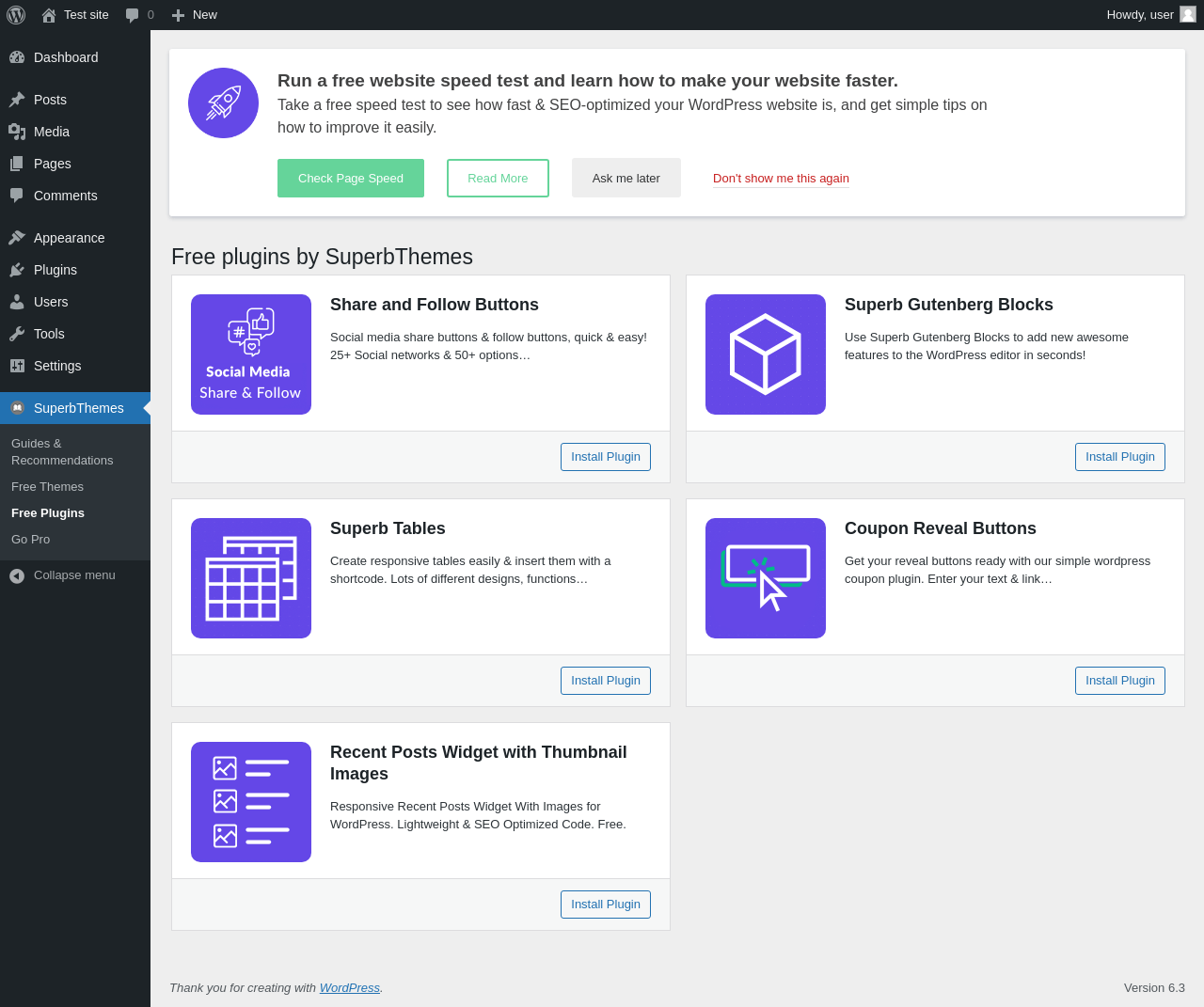Image resolution: width=1204 pixels, height=1007 pixels.
Task: Click the Tools wrench icon
Action: pyautogui.click(x=17, y=334)
